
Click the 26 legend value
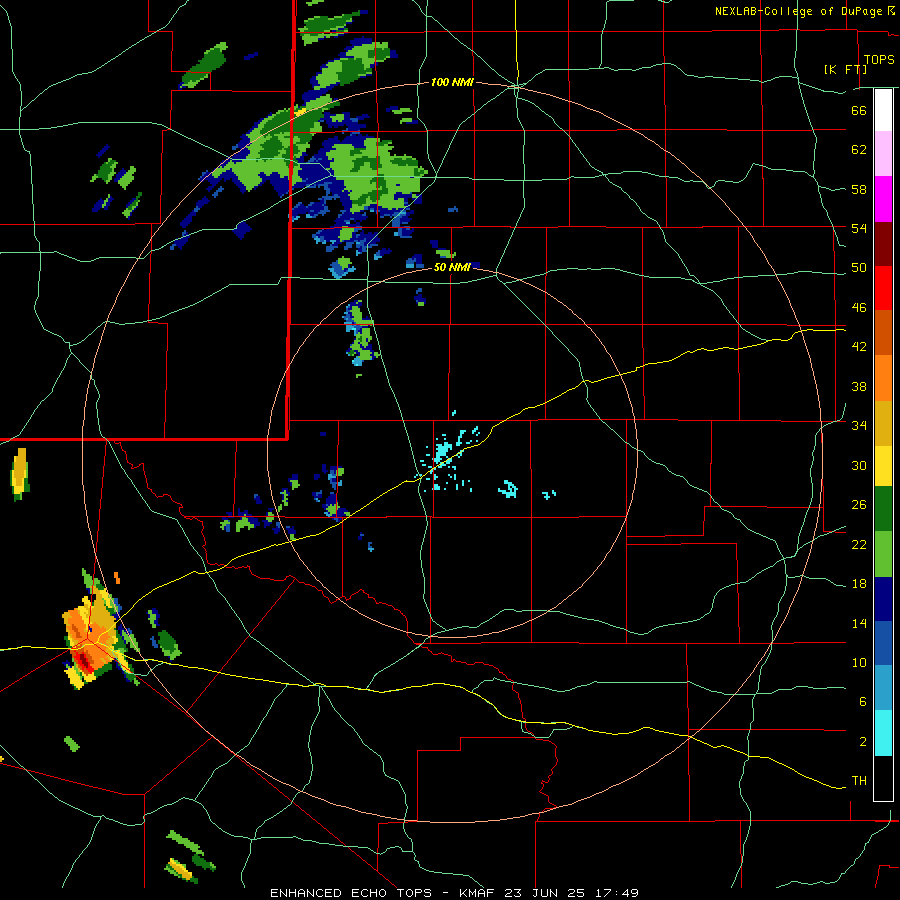[x=859, y=505]
